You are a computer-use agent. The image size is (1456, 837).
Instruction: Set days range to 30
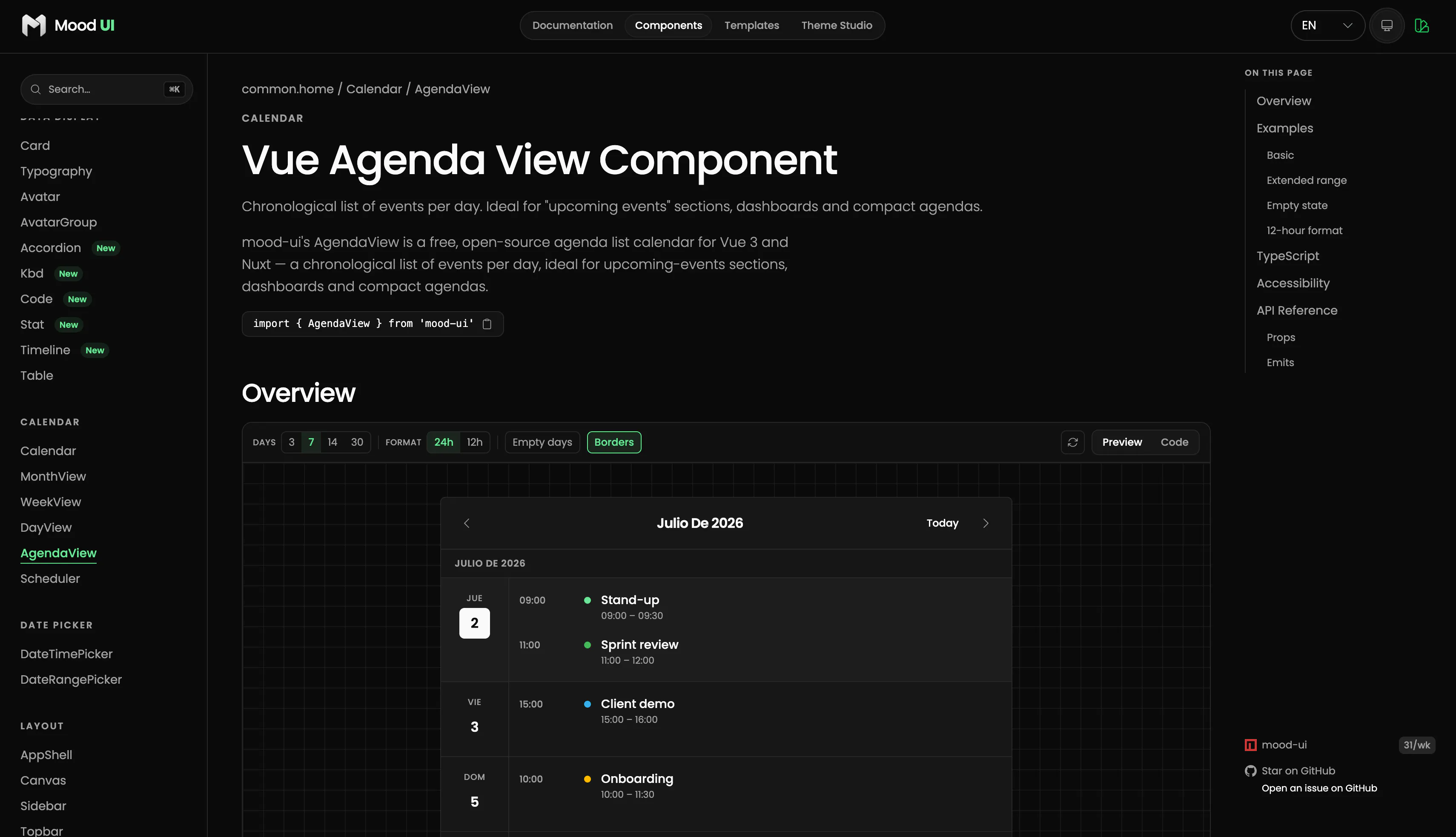point(357,442)
